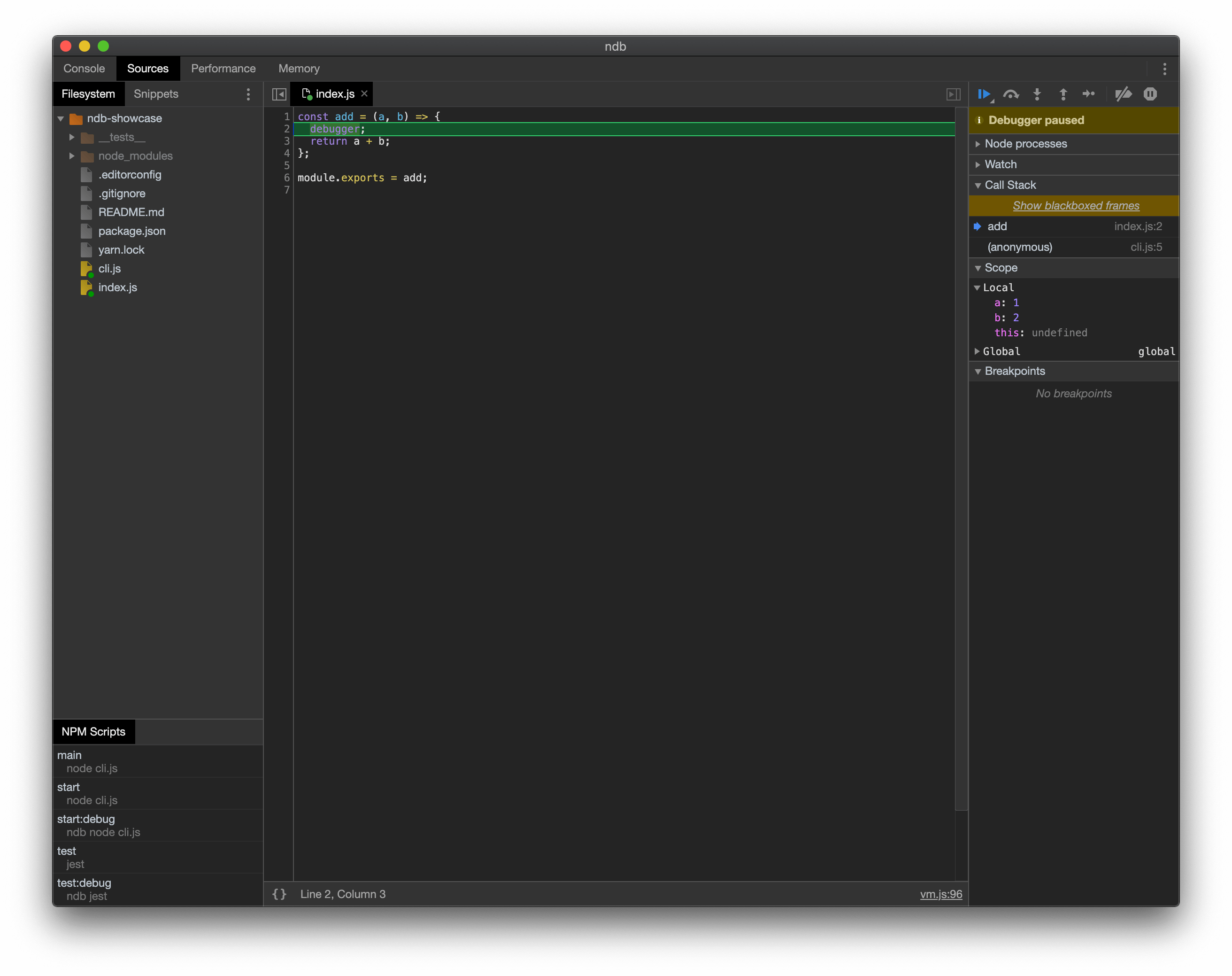
Task: Click the Step arrow icon
Action: [x=1089, y=94]
